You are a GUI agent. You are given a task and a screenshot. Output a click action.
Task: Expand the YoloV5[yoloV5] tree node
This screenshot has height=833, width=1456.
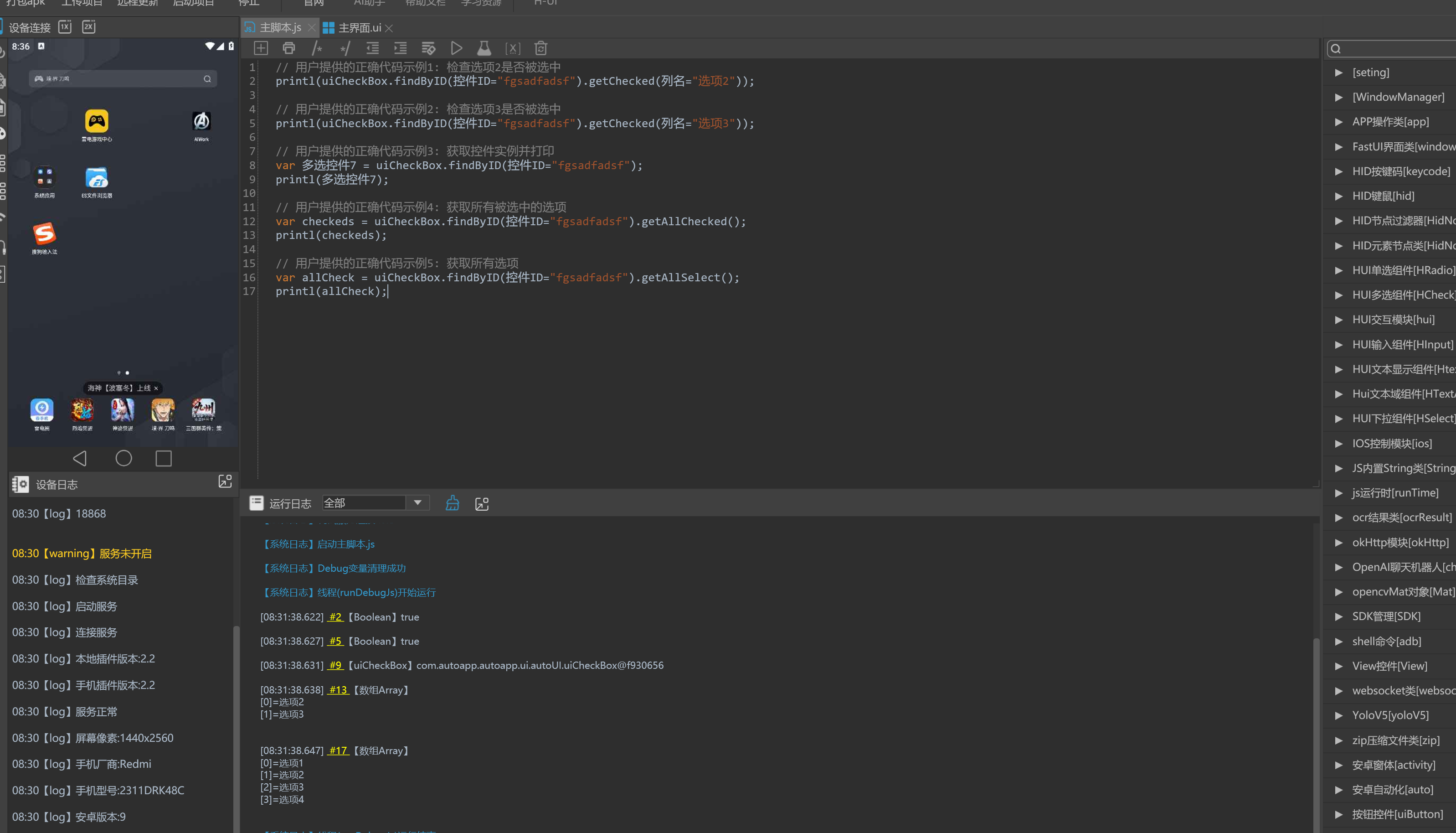point(1338,715)
